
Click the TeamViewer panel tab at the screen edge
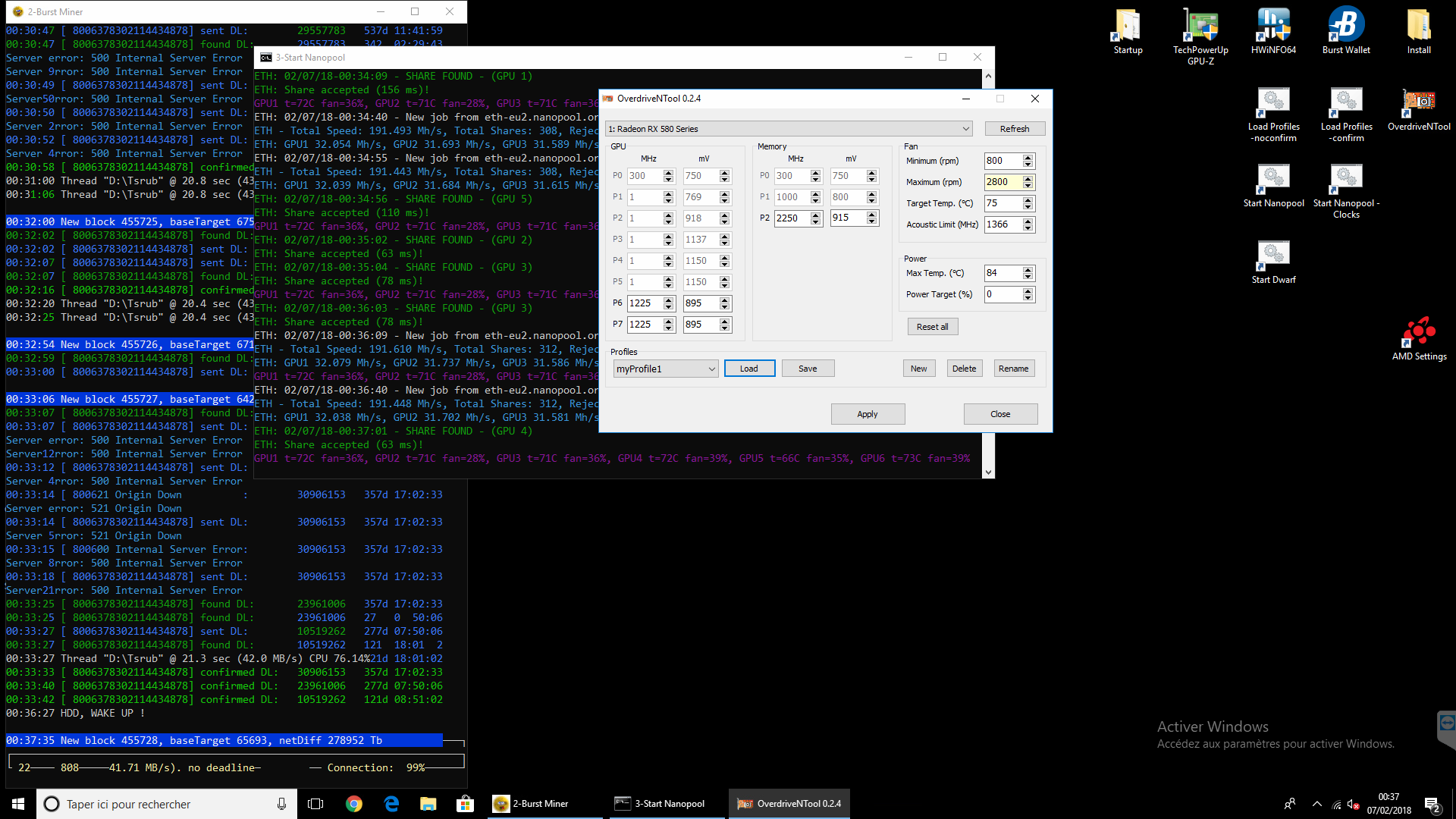pos(1447,729)
